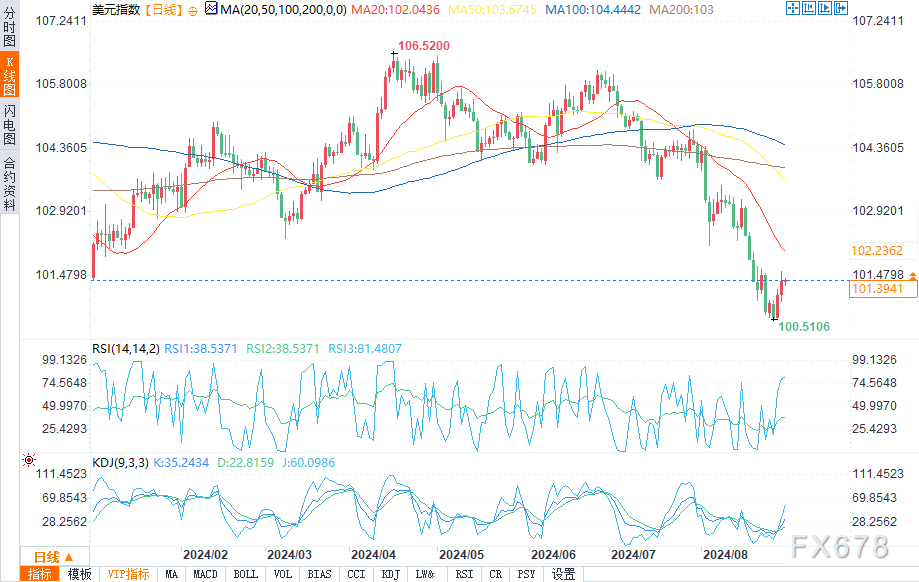Image resolution: width=919 pixels, height=582 pixels.
Task: Open the 合约资料 sidebar tab
Action: 9,183
